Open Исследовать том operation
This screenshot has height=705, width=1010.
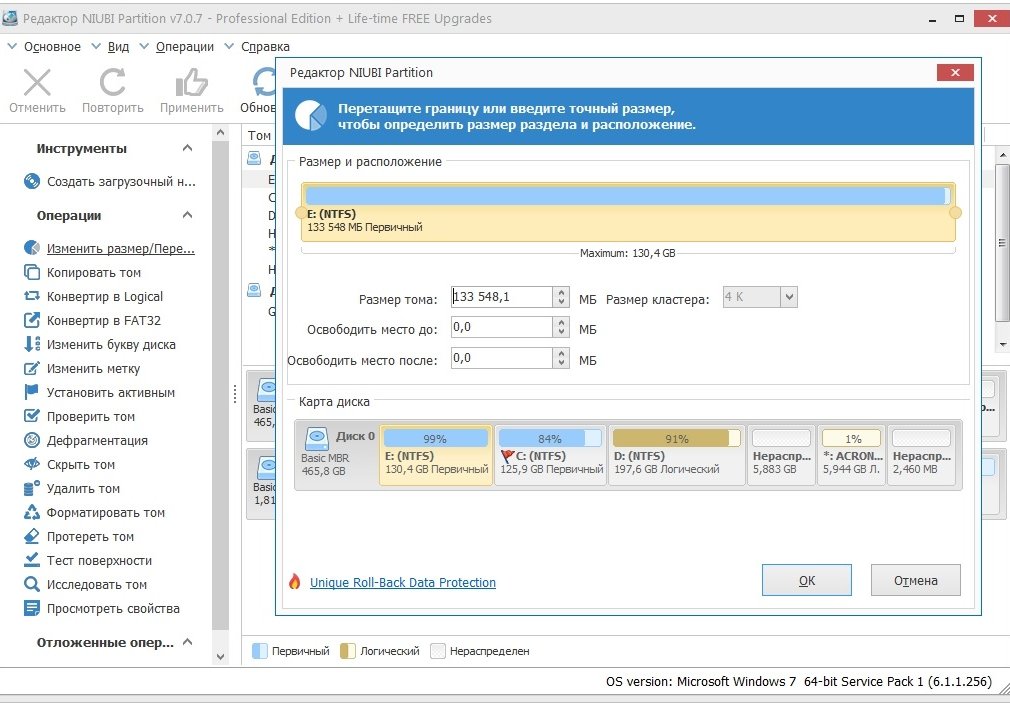[86, 584]
